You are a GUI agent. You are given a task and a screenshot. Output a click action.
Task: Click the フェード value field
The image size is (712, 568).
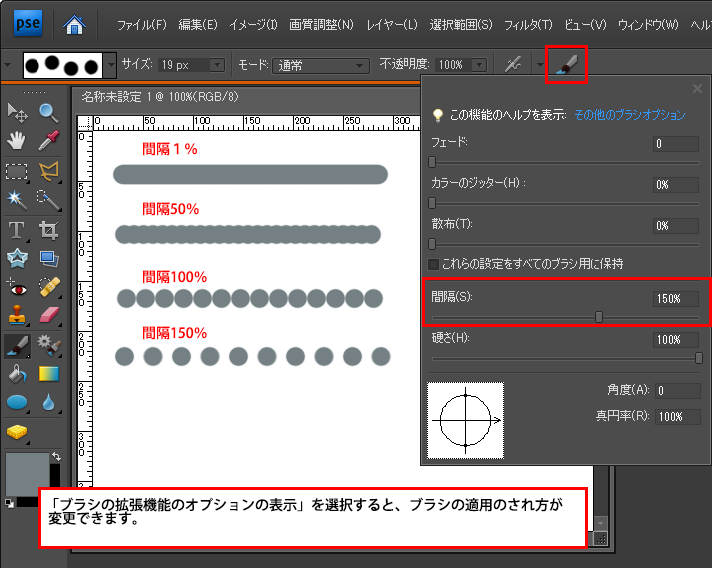(x=676, y=144)
